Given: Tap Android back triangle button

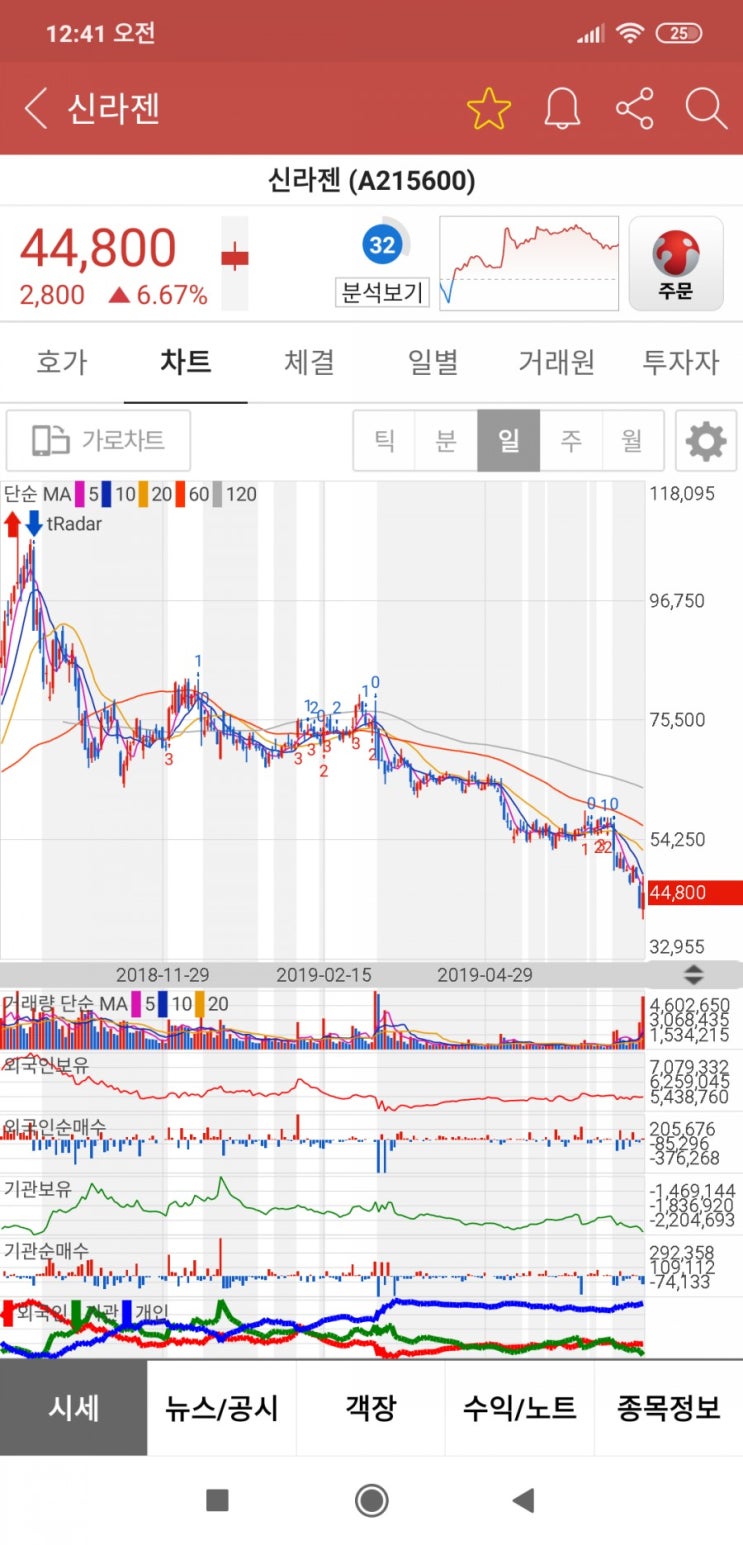Looking at the screenshot, I should pos(523,1500).
